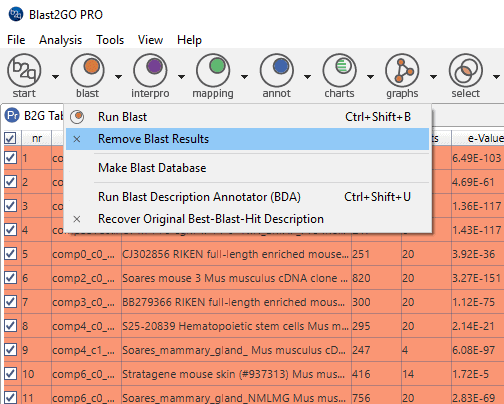This screenshot has height=404, width=504.
Task: Expand the select button dropdown arrow
Action: click(496, 77)
